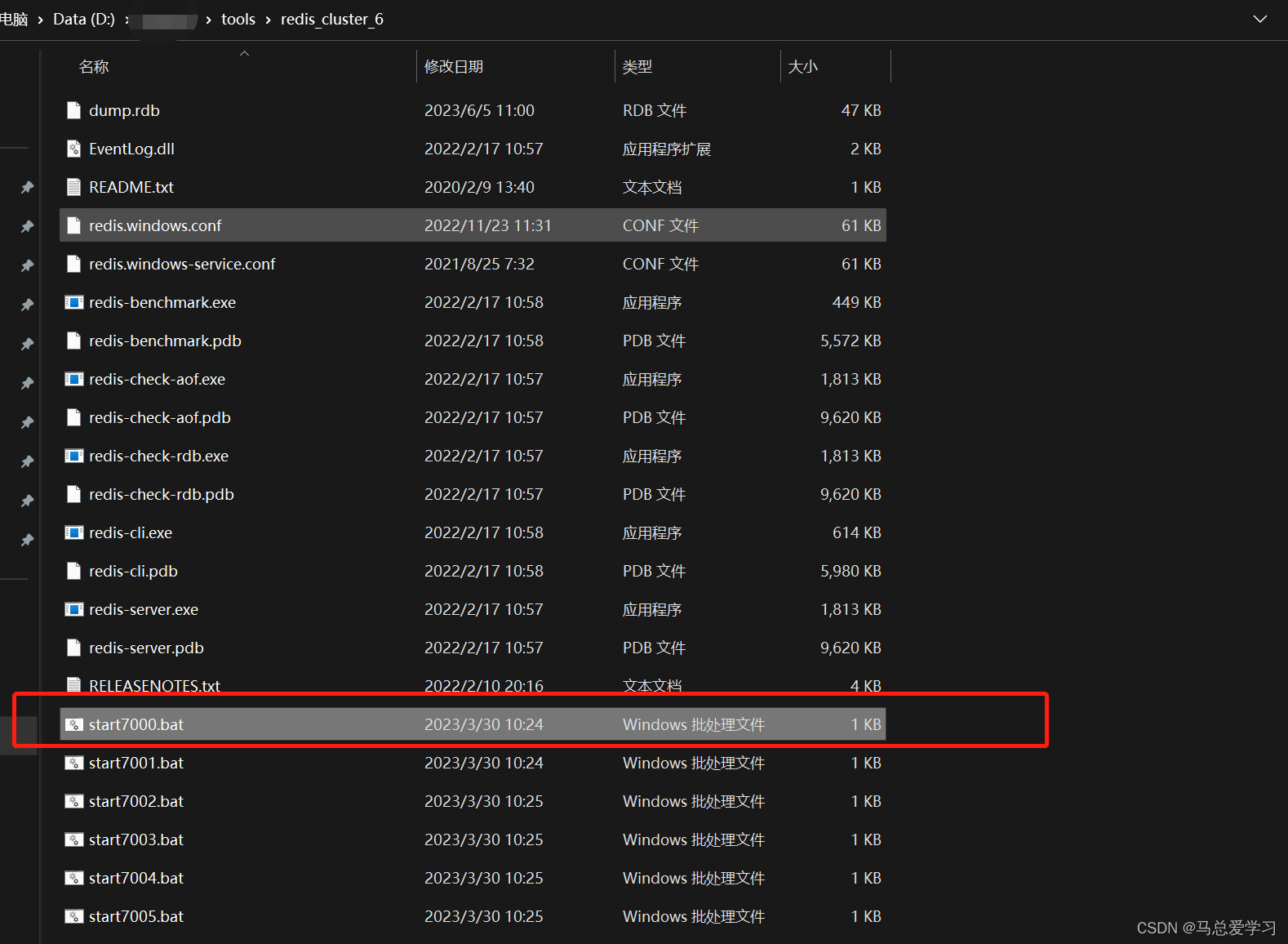The height and width of the screenshot is (944, 1288).
Task: Click the 2023/6/5 11:00 date cell
Action: coord(479,110)
